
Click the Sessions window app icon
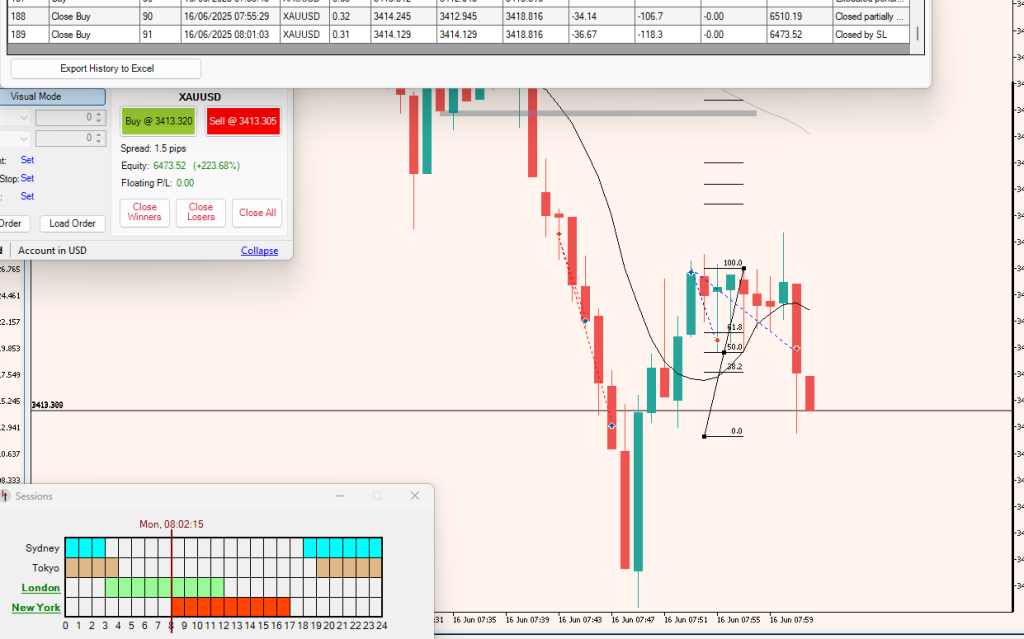(x=6, y=496)
